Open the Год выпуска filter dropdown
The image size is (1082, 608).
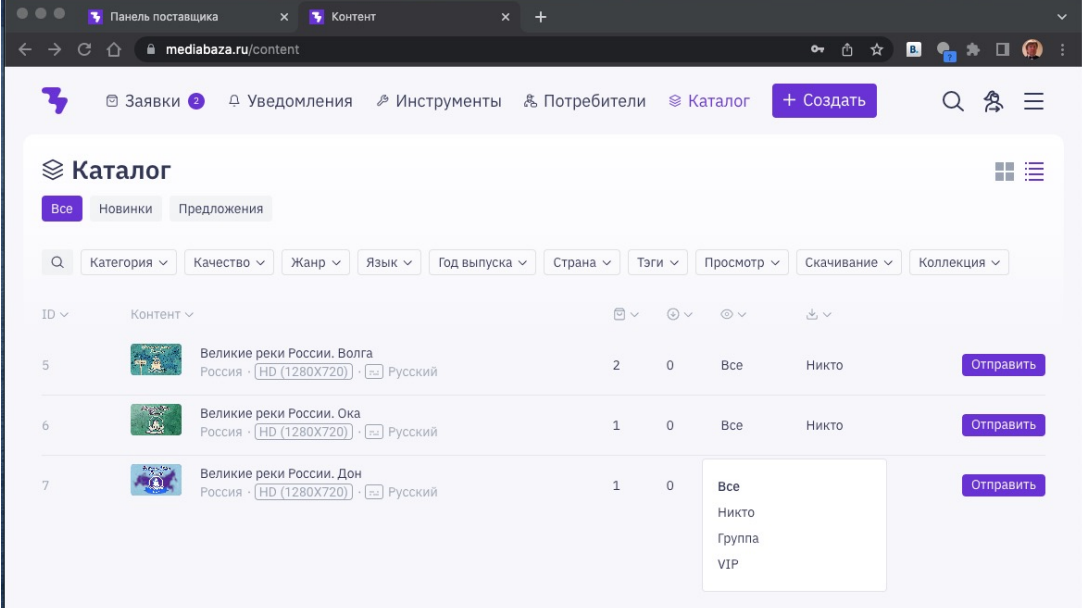pyautogui.click(x=484, y=262)
